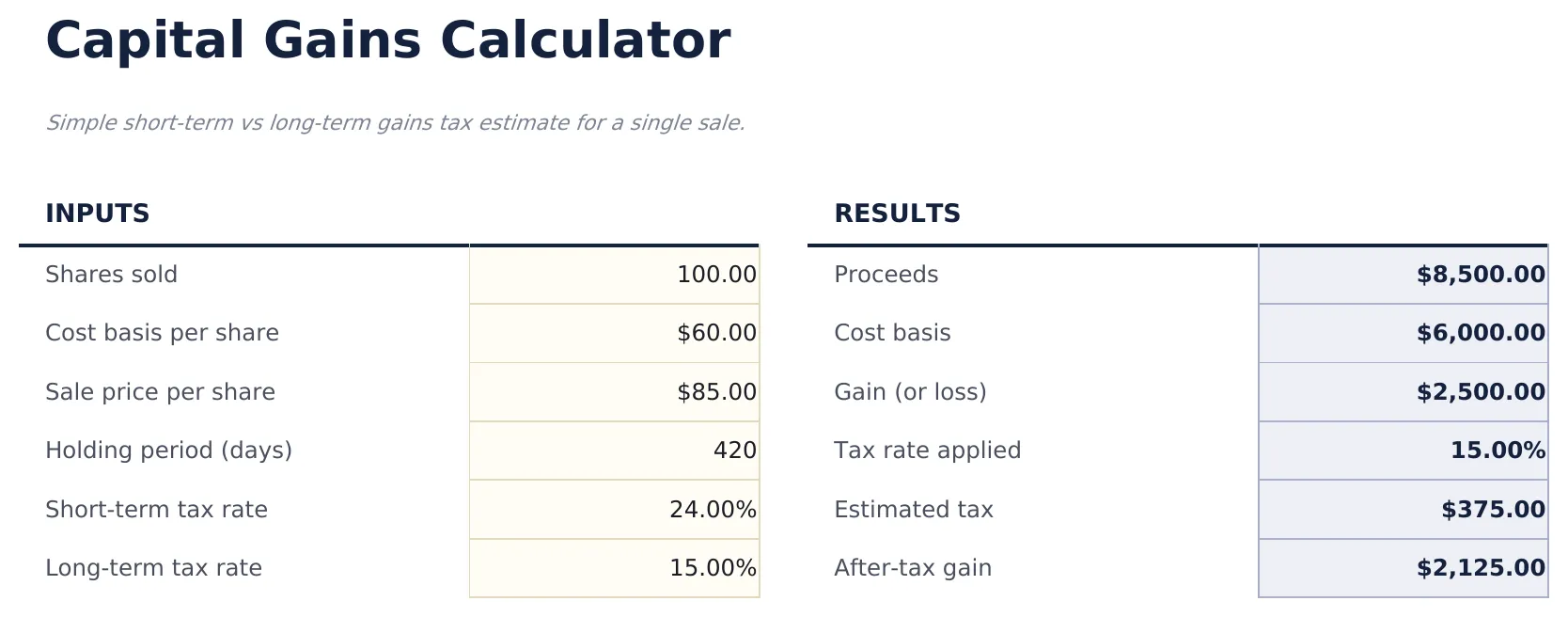The image size is (1568, 617).
Task: Click the Estimated tax result of $375.00
Action: 1403,510
